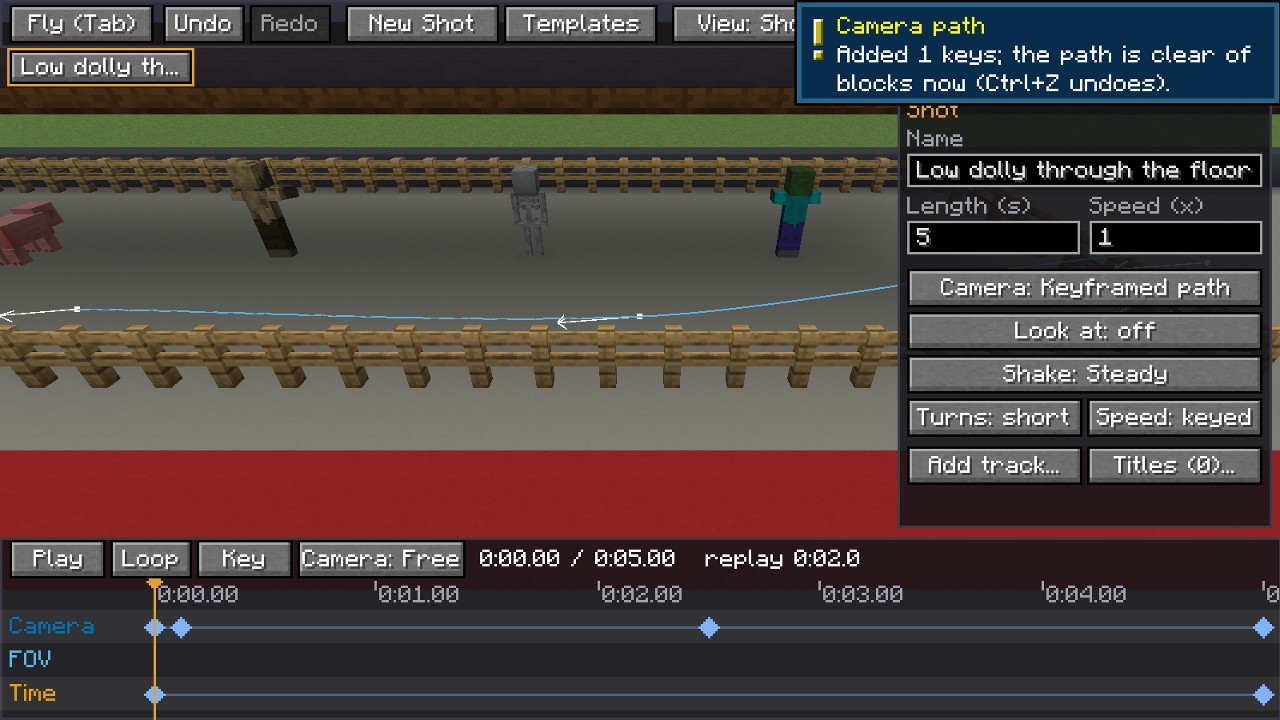Edit the shot Name field
1280x720 pixels.
point(1084,170)
